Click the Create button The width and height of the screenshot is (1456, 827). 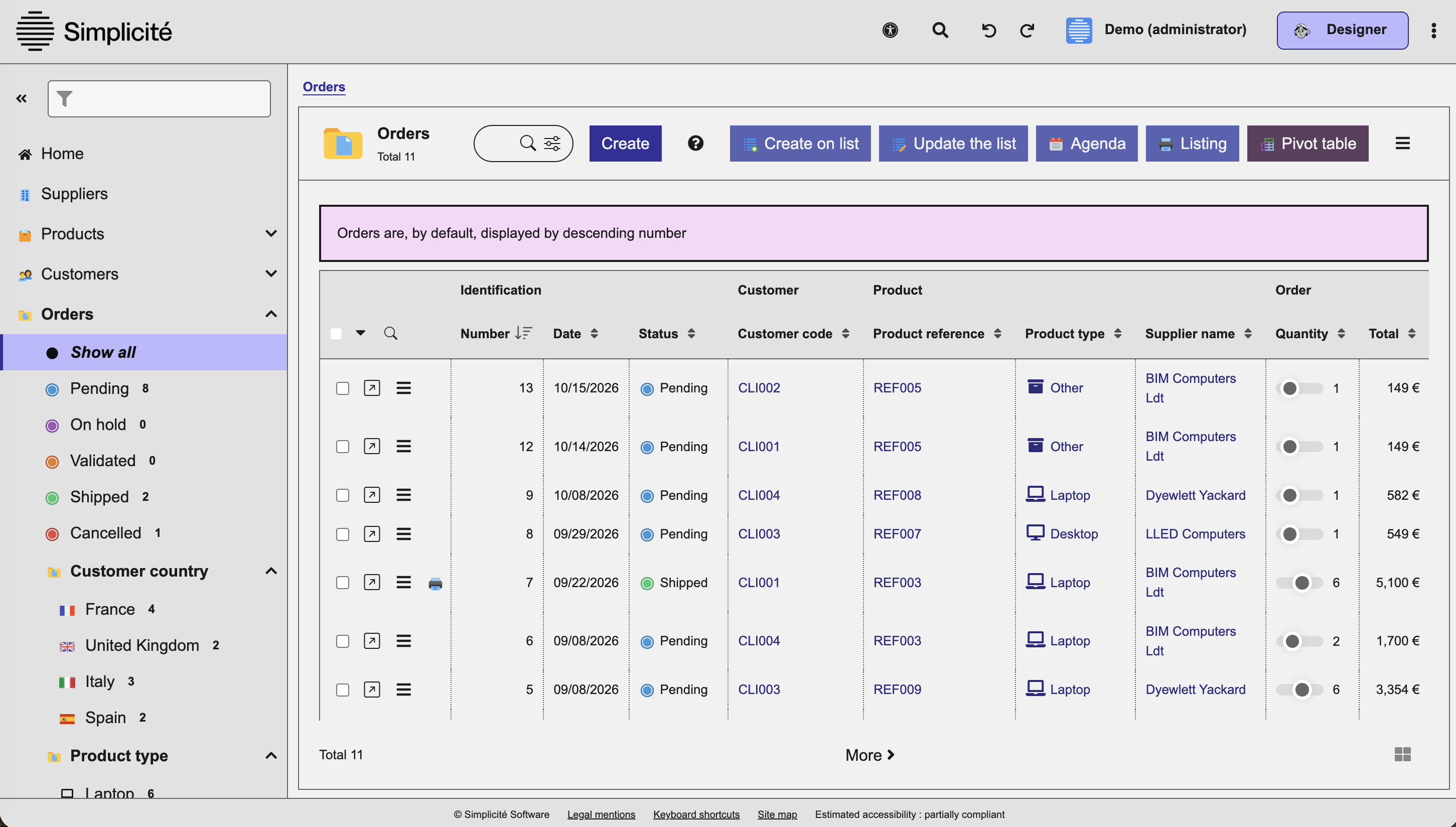pos(625,143)
